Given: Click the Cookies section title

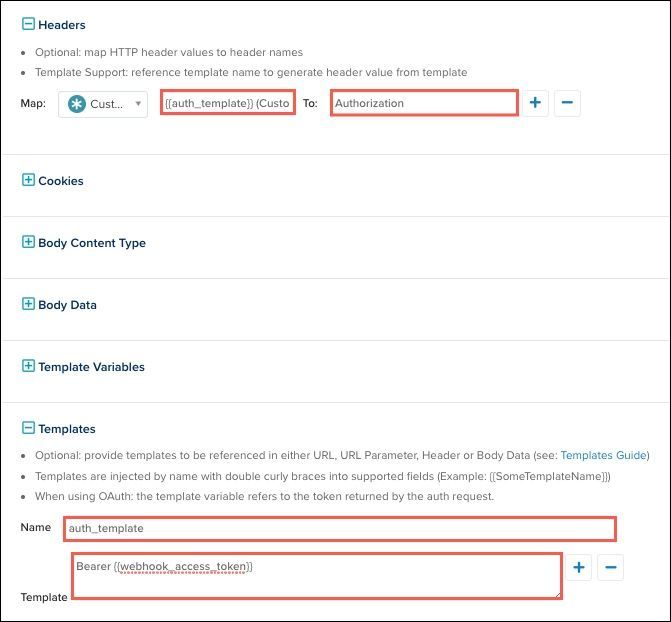Looking at the screenshot, I should (x=61, y=181).
